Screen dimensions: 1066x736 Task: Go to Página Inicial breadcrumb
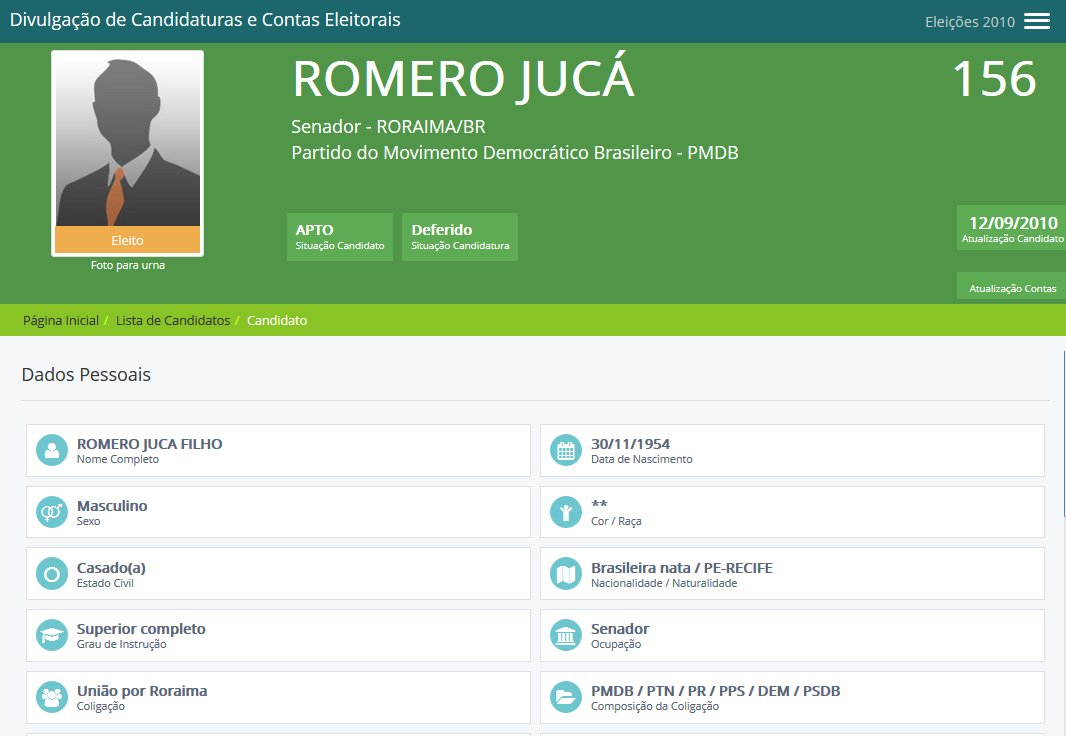(61, 320)
